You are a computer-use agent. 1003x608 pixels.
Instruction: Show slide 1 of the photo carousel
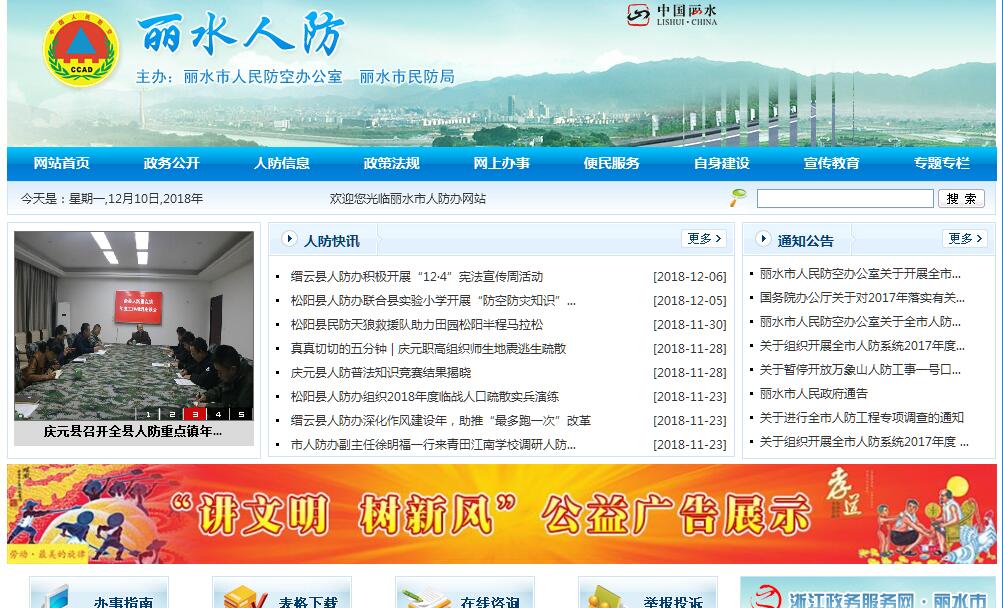pyautogui.click(x=148, y=414)
